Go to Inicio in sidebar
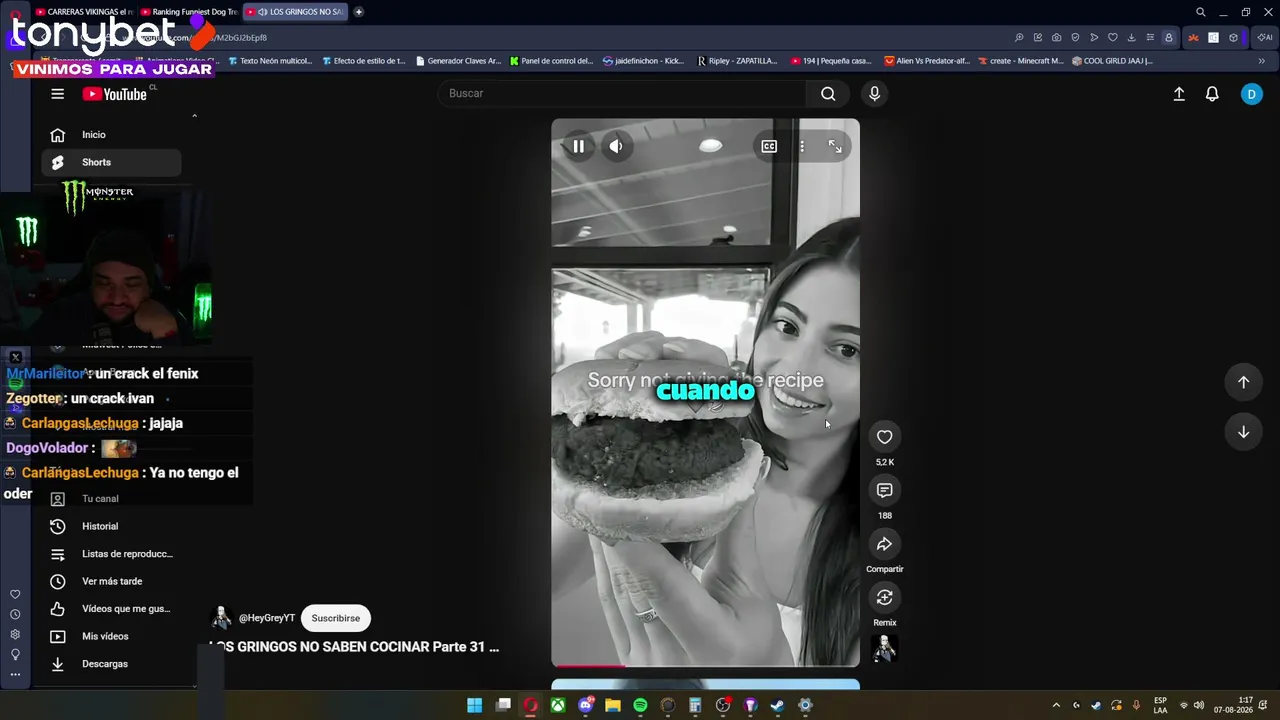The image size is (1280, 720). pyautogui.click(x=111, y=135)
